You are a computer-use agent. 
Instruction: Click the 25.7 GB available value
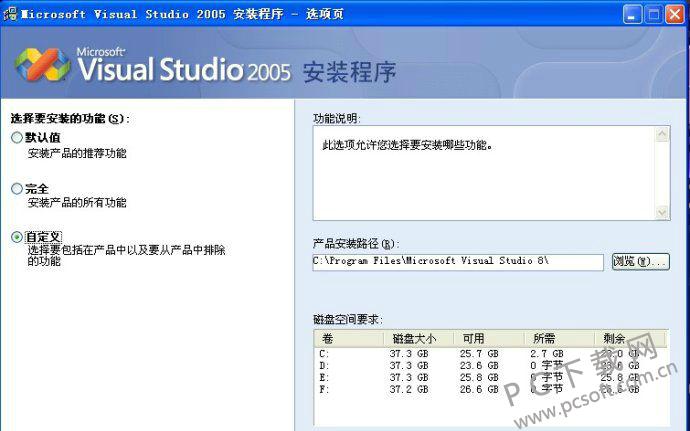pyautogui.click(x=479, y=354)
